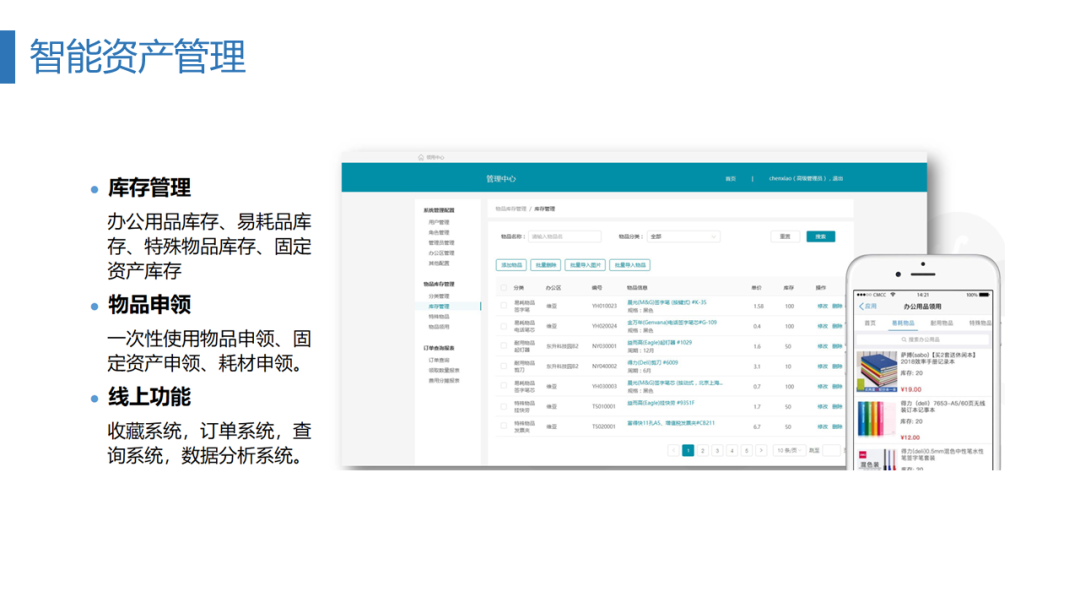The width and height of the screenshot is (1080, 608).
Task: Click the 添加物品 button
Action: tap(511, 265)
